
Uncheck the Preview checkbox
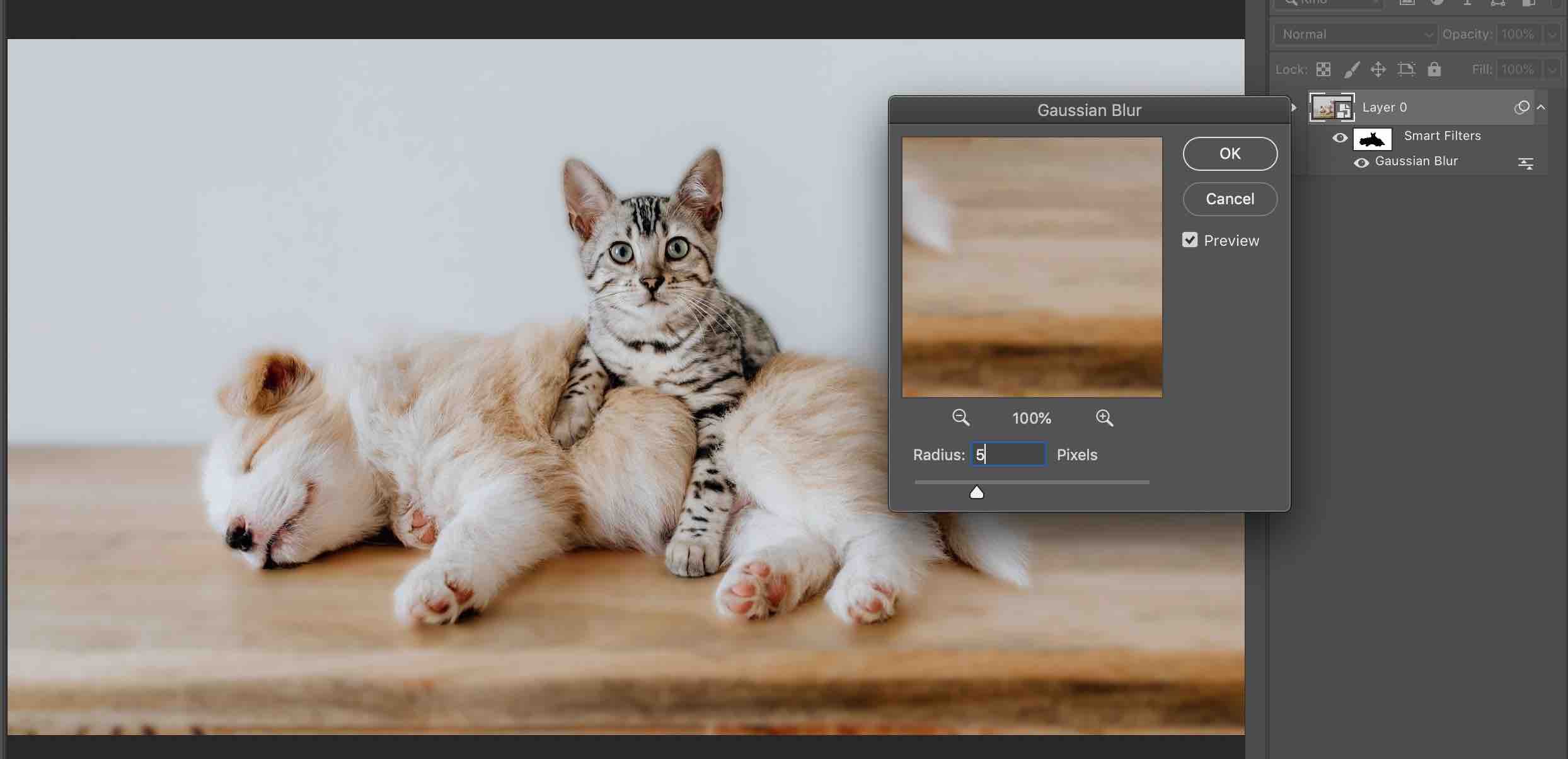point(1189,240)
